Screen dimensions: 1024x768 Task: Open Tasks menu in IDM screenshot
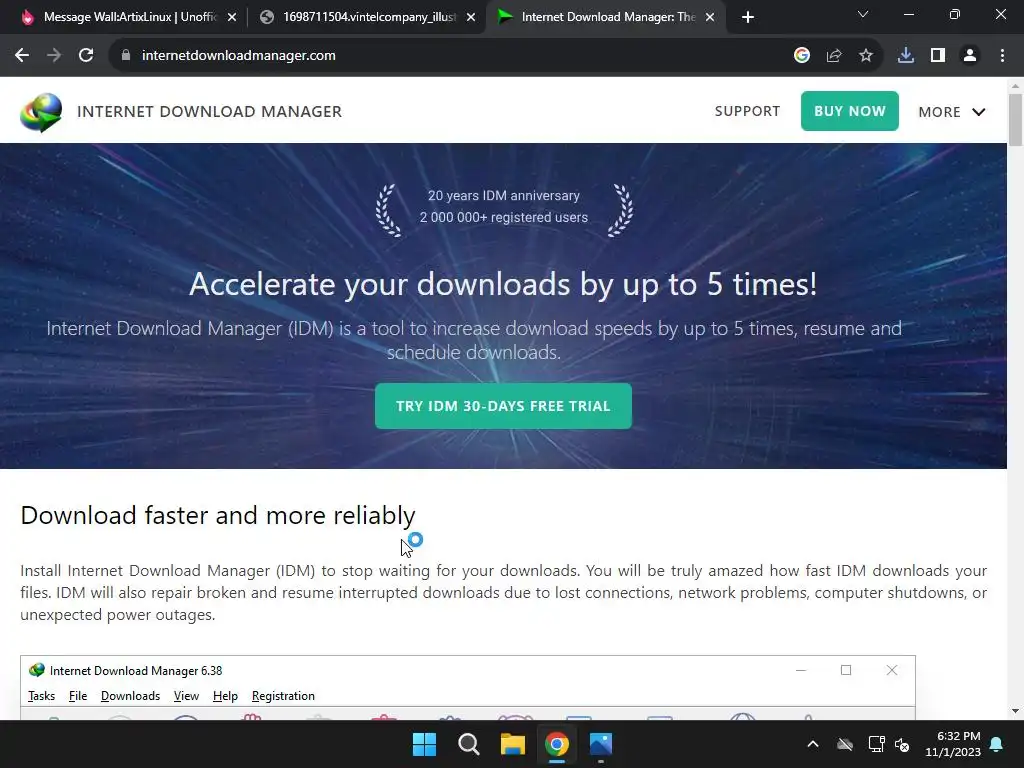click(41, 696)
